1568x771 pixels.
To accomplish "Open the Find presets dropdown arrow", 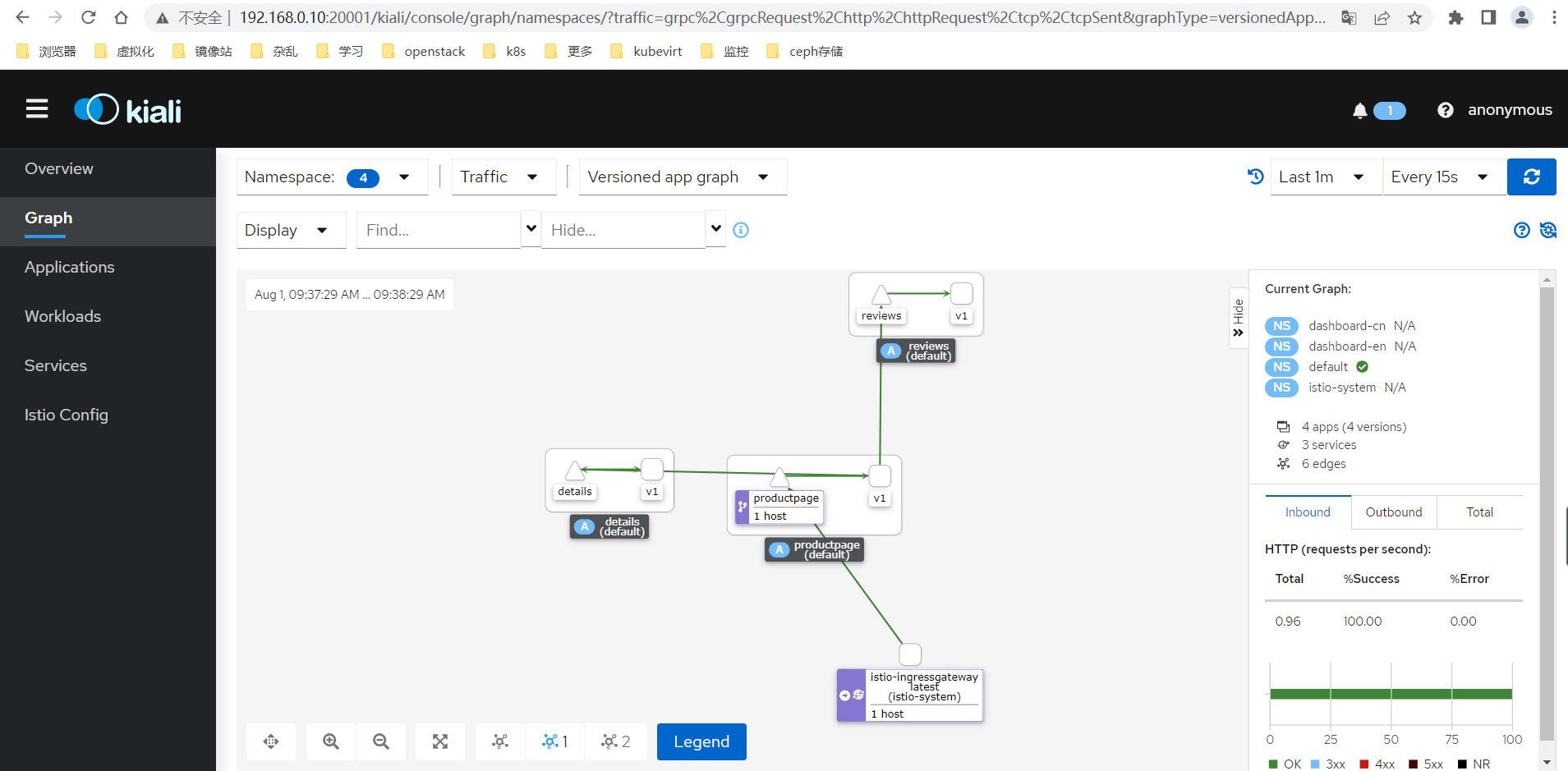I will (x=531, y=229).
